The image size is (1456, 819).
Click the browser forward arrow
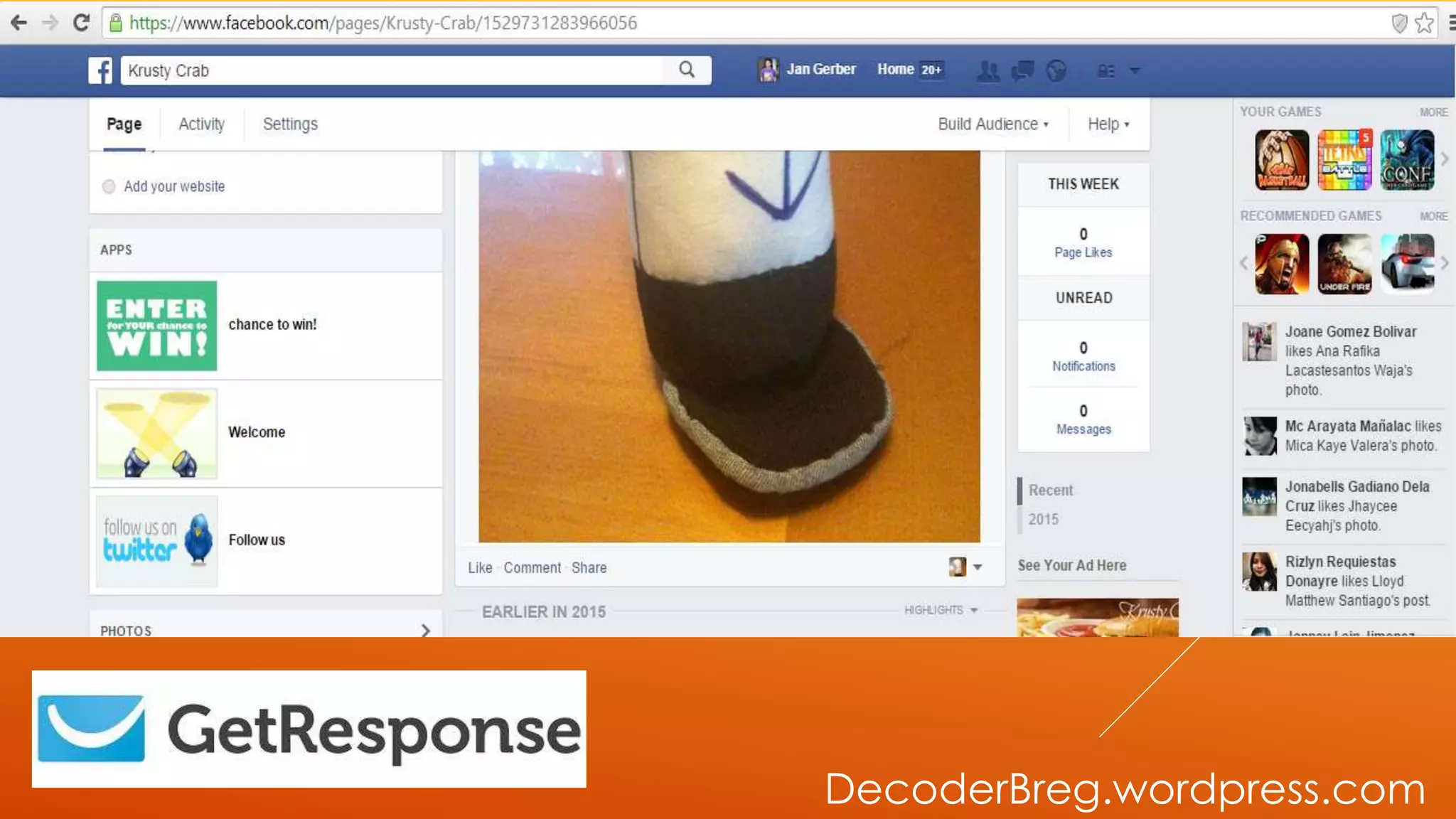(50, 23)
